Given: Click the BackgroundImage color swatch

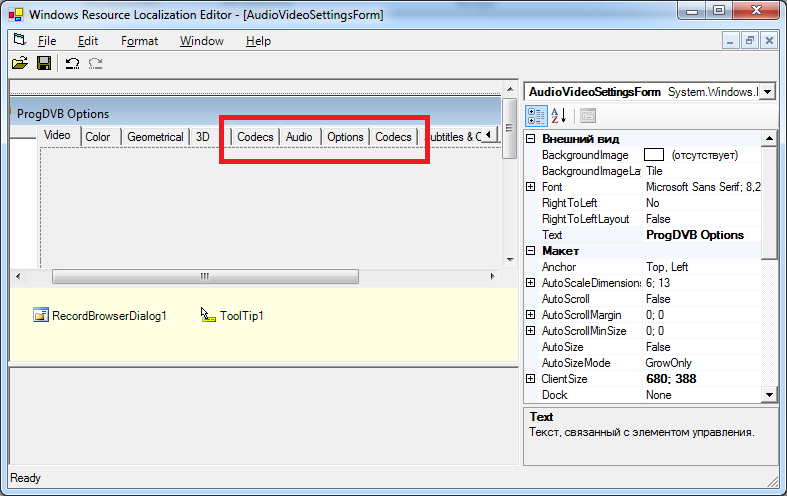Looking at the screenshot, I should [x=654, y=155].
